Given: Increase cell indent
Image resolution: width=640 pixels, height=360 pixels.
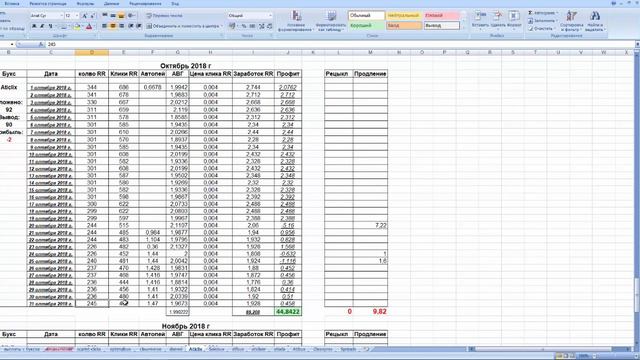Looking at the screenshot, I should [139, 26].
